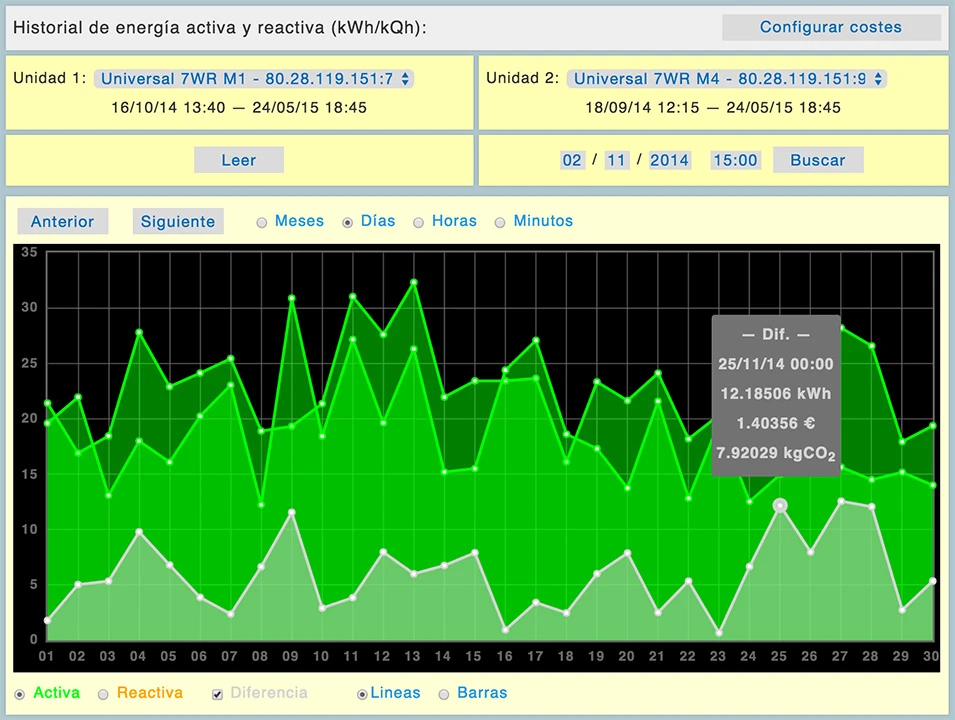
Task: Click the time field showing 15:00
Action: tap(735, 160)
